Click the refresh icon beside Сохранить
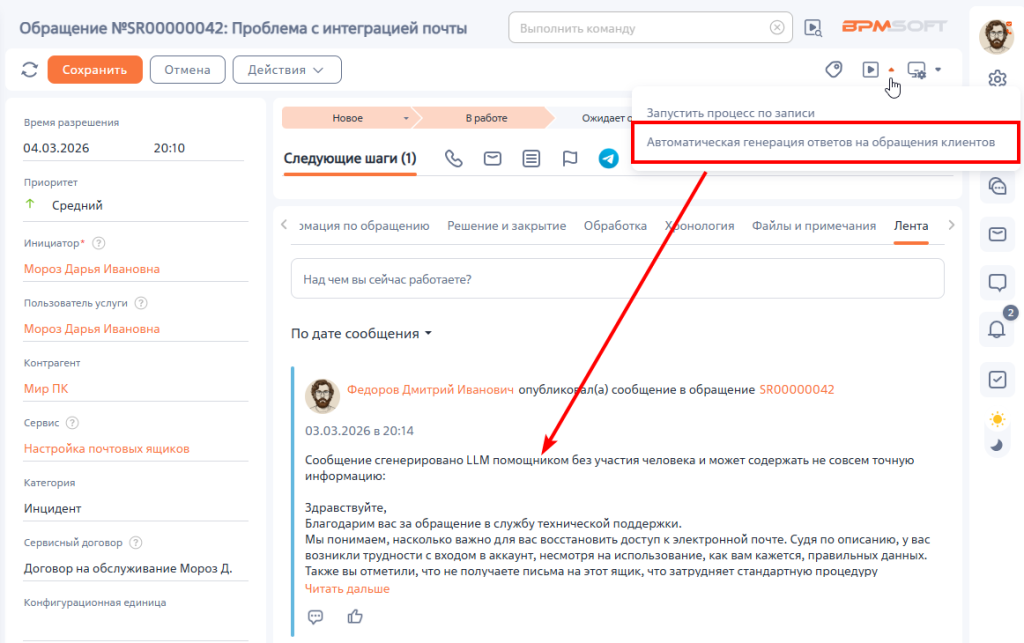This screenshot has height=643, width=1024. [29, 70]
